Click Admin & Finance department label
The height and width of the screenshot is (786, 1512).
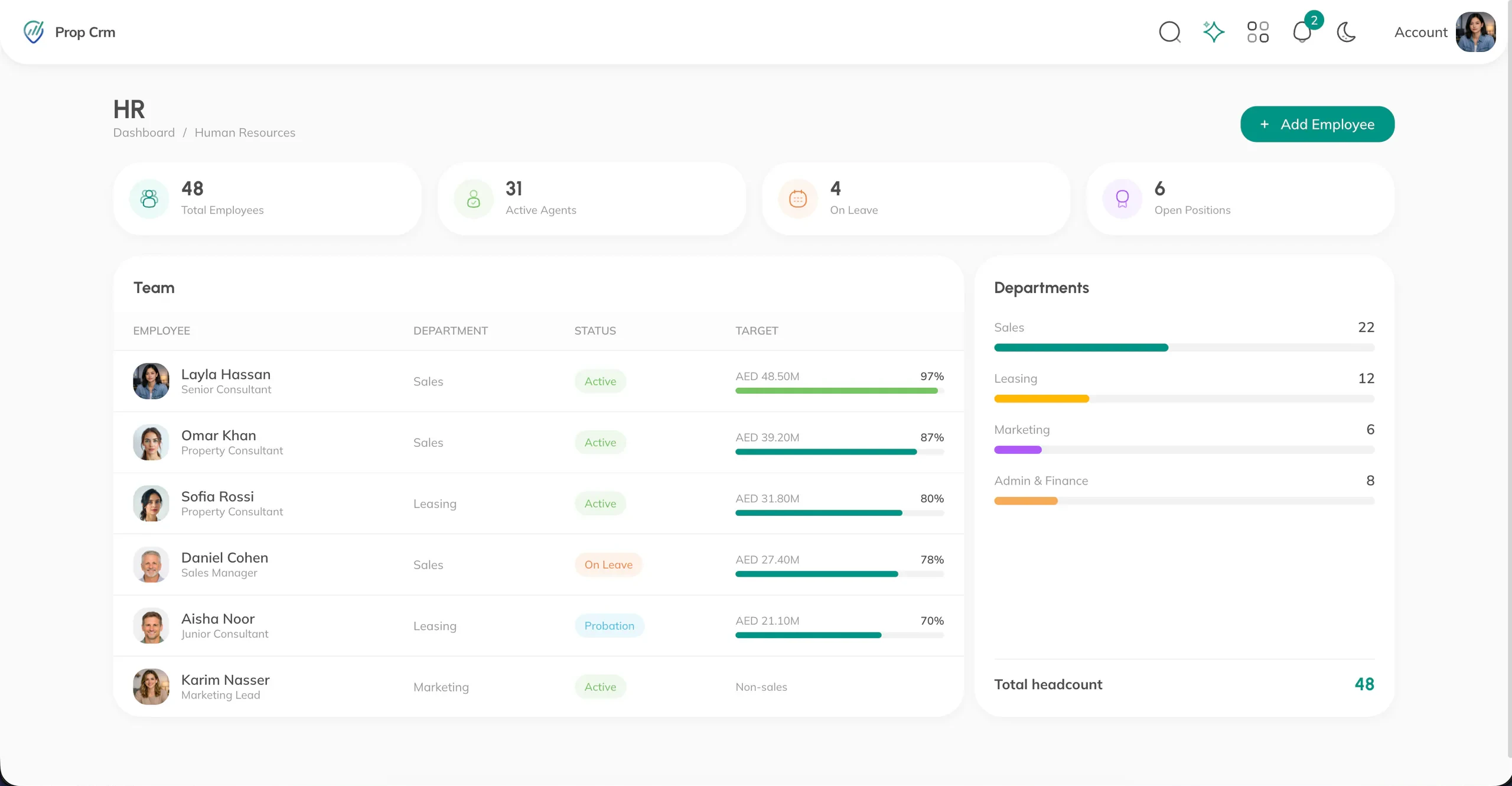point(1041,481)
